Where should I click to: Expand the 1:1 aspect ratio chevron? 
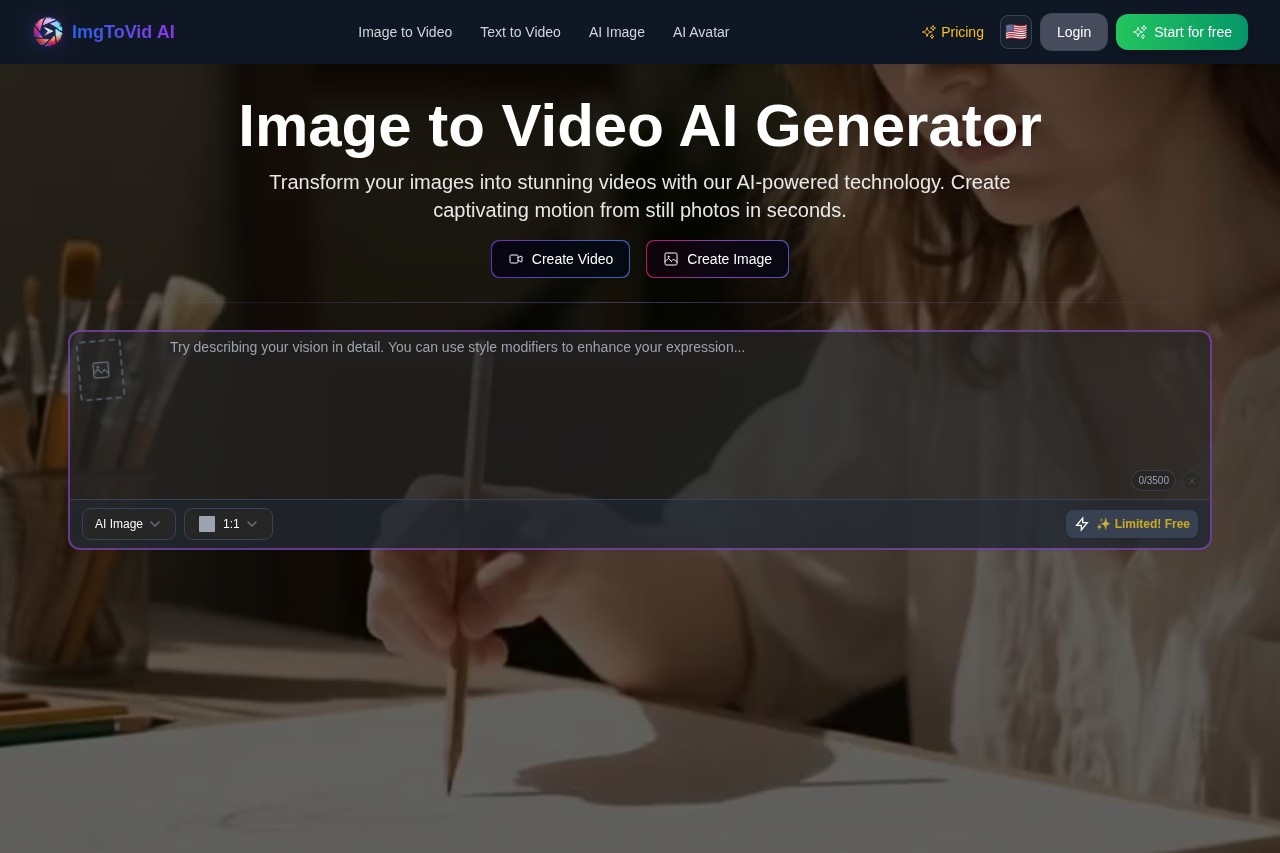252,524
